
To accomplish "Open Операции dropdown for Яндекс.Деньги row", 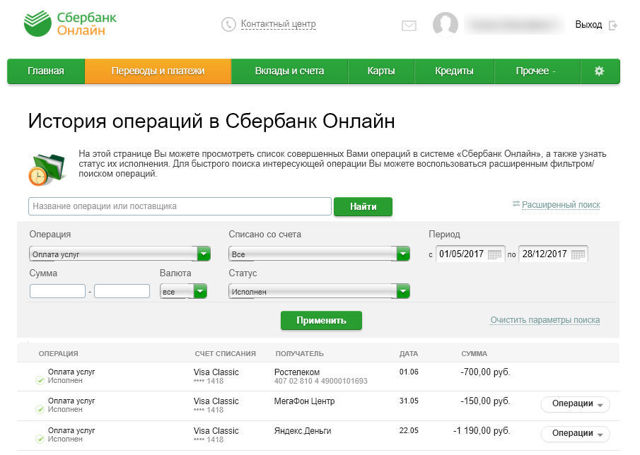I will [x=576, y=433].
